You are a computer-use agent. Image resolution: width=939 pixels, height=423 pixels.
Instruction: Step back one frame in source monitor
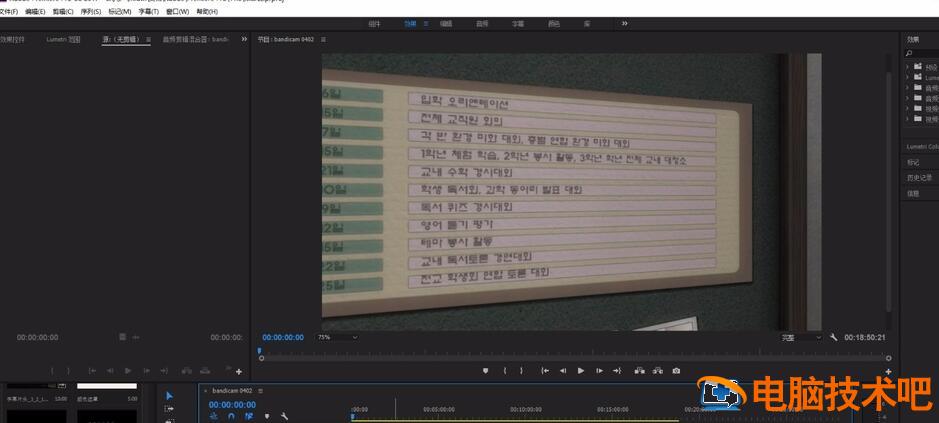110,371
